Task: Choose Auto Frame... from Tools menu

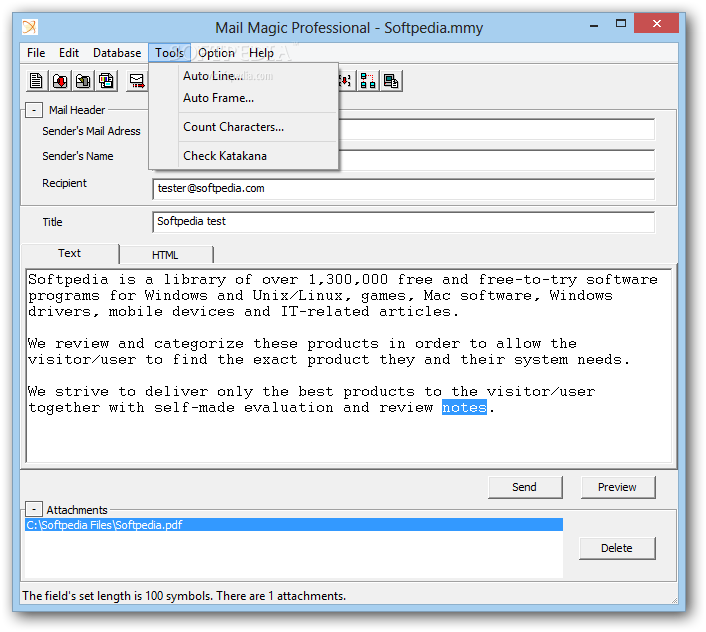Action: pyautogui.click(x=244, y=98)
